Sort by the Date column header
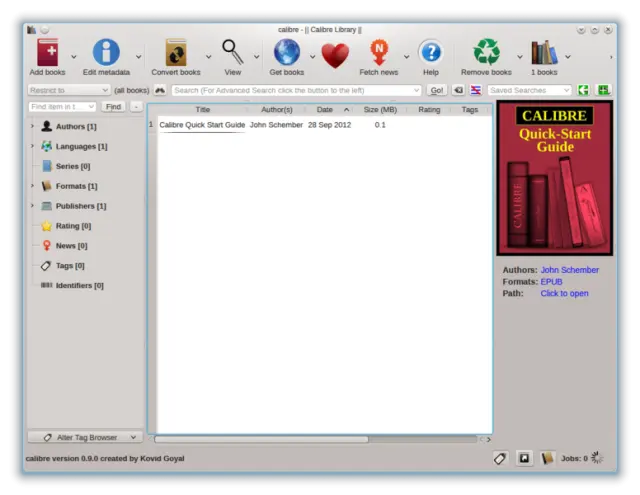This screenshot has height=495, width=640. pyautogui.click(x=325, y=109)
